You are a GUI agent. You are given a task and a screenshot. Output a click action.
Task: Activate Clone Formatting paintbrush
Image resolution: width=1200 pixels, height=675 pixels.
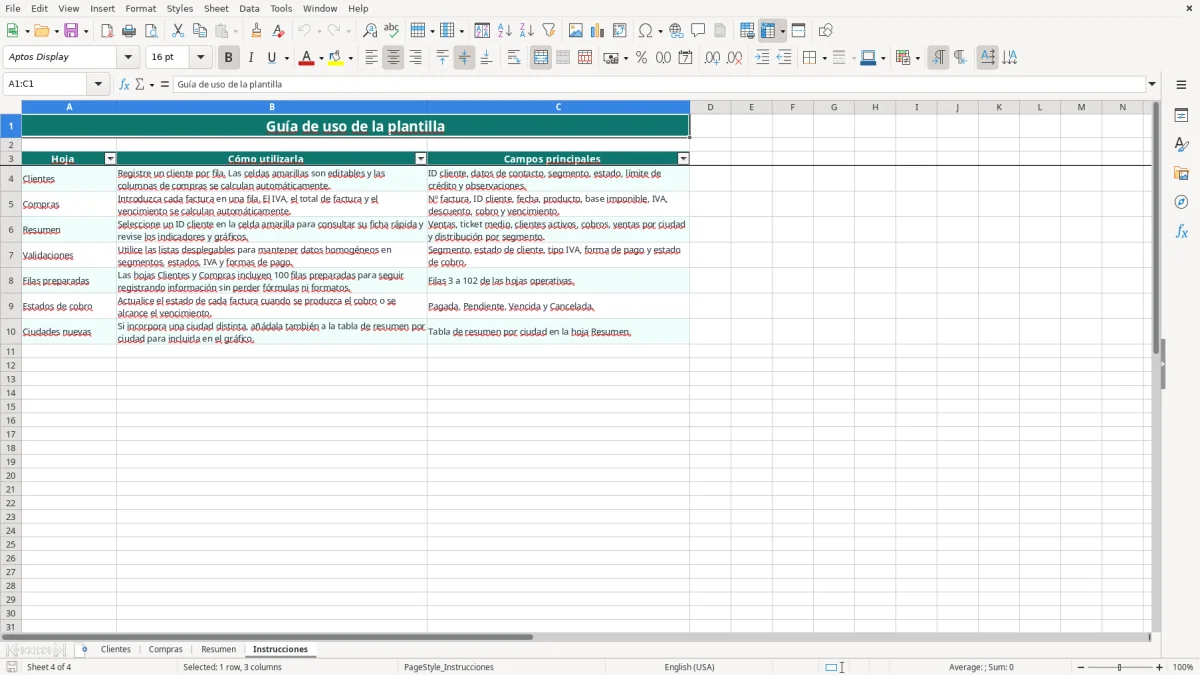click(x=257, y=31)
